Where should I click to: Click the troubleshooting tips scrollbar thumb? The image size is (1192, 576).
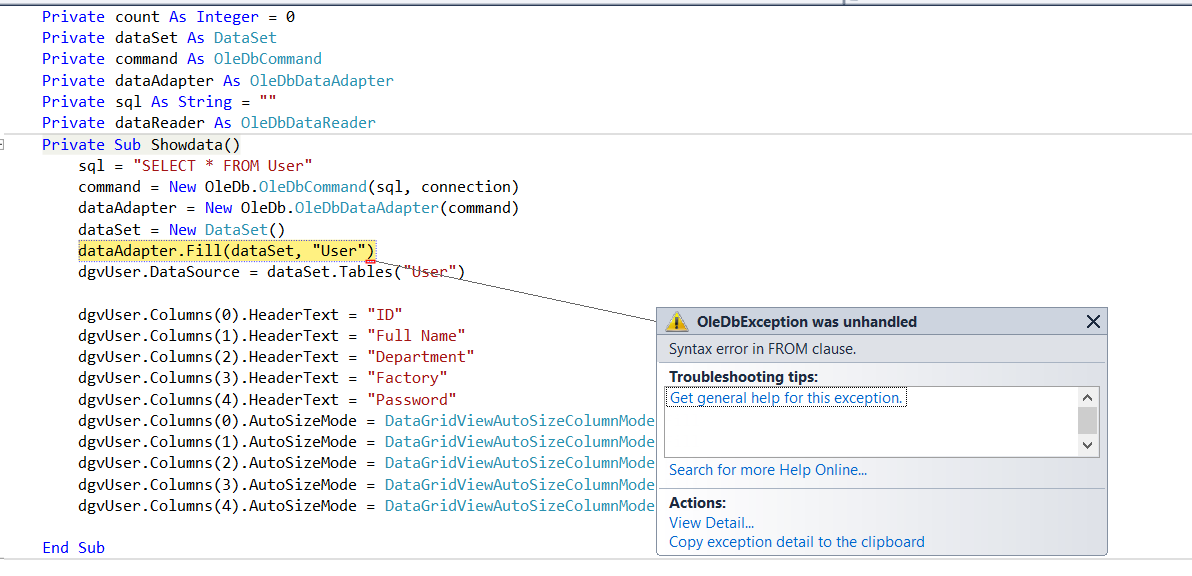tap(1088, 419)
